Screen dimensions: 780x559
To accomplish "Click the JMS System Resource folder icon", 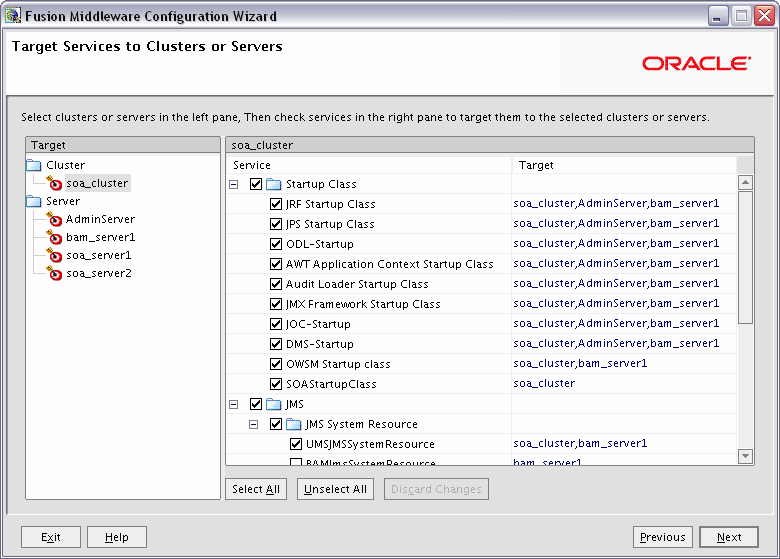I will [x=293, y=424].
